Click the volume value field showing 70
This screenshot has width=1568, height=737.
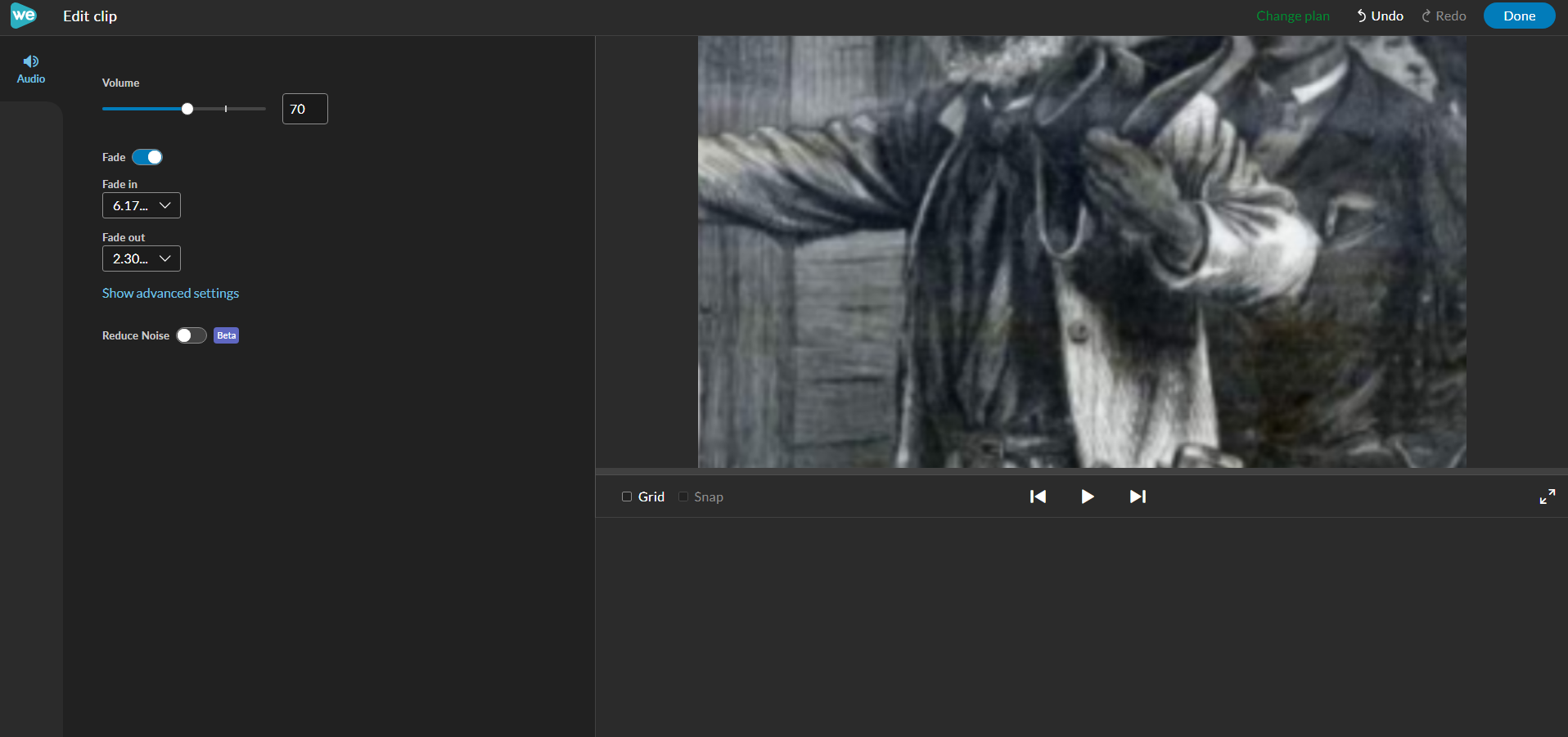pyautogui.click(x=305, y=109)
